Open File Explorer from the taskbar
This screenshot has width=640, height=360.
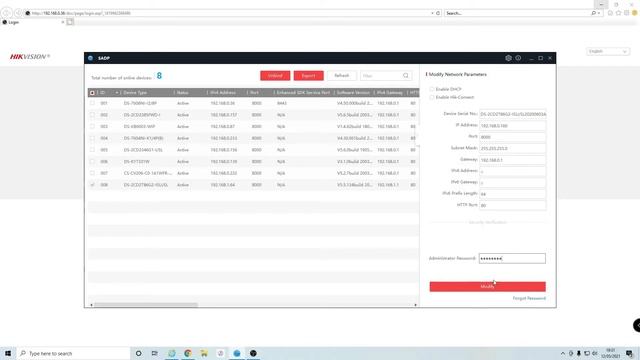coord(204,353)
